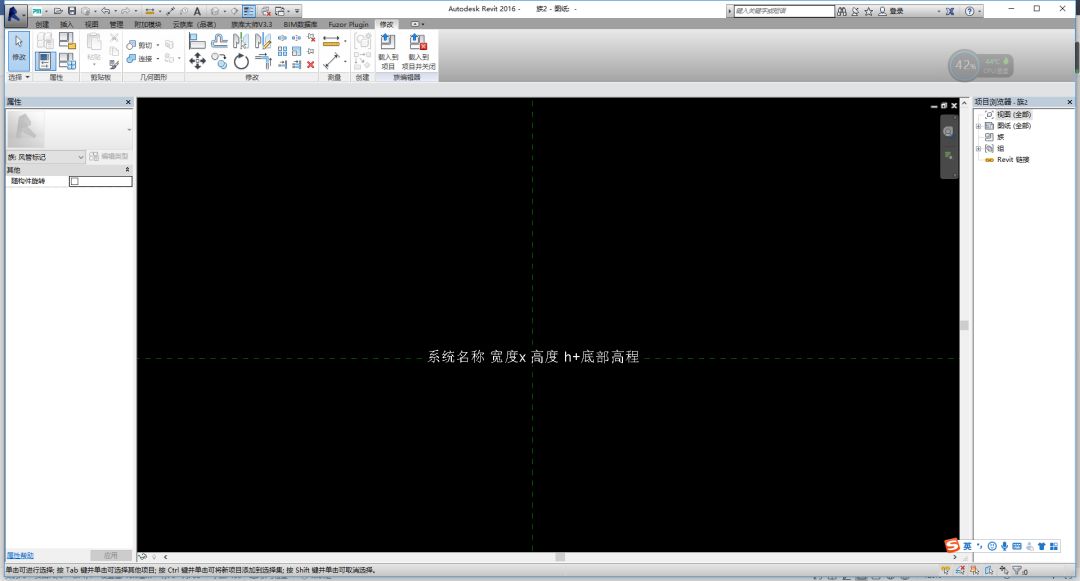This screenshot has width=1080, height=581.
Task: Click the Array tool icon
Action: [x=282, y=51]
